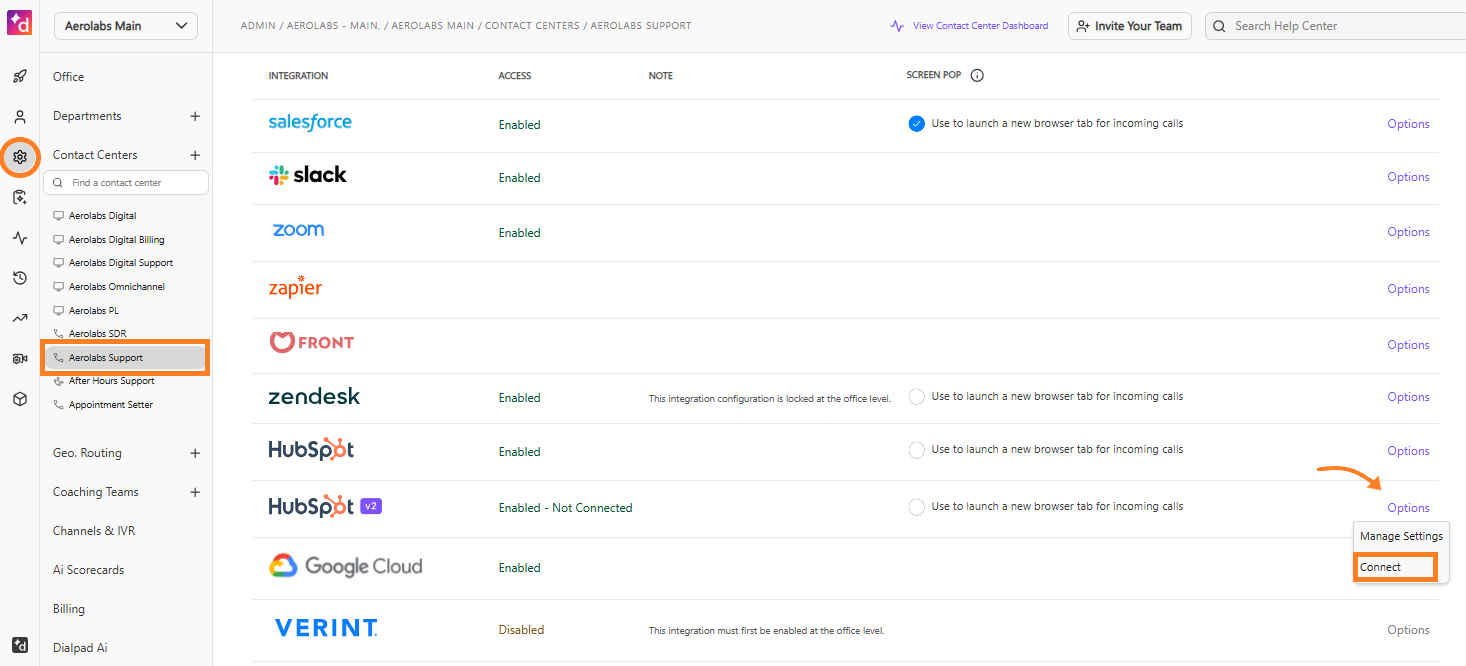Image resolution: width=1466 pixels, height=666 pixels.
Task: Open Billing section
Action: (x=69, y=609)
